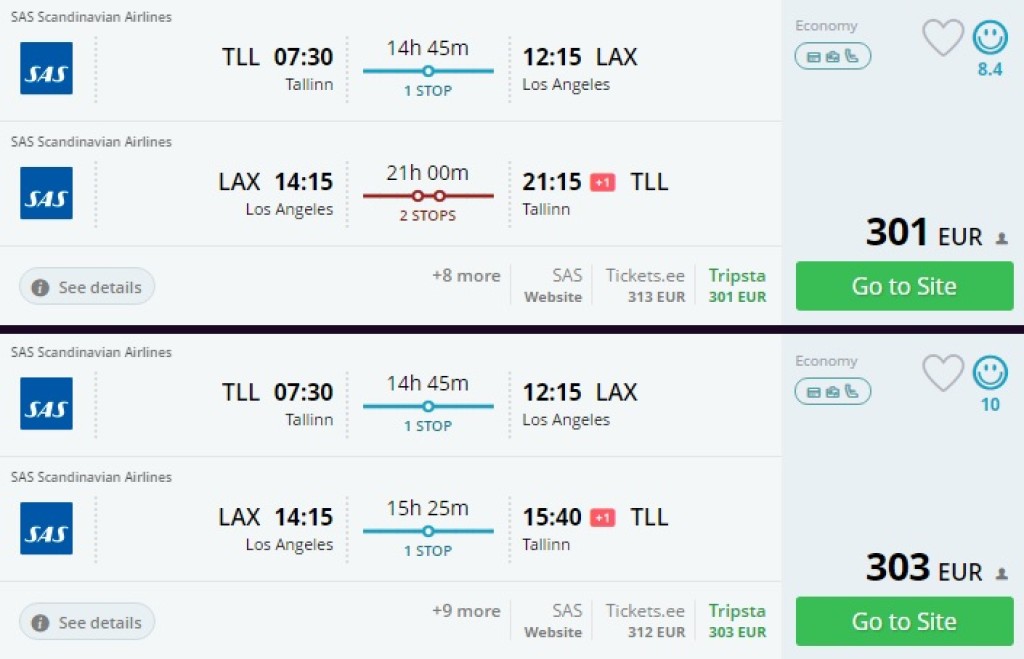The width and height of the screenshot is (1024, 659).
Task: Click amenities icons badge on first flight
Action: [x=833, y=57]
